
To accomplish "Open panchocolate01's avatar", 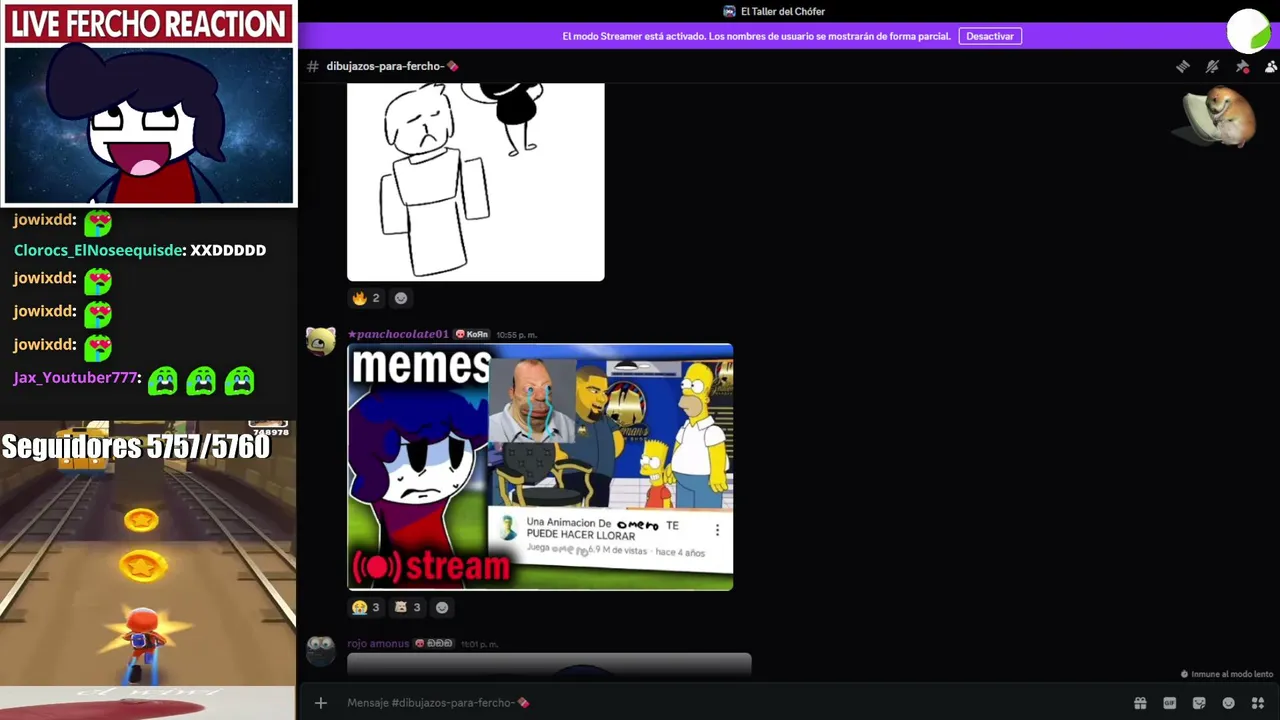I will 321,342.
